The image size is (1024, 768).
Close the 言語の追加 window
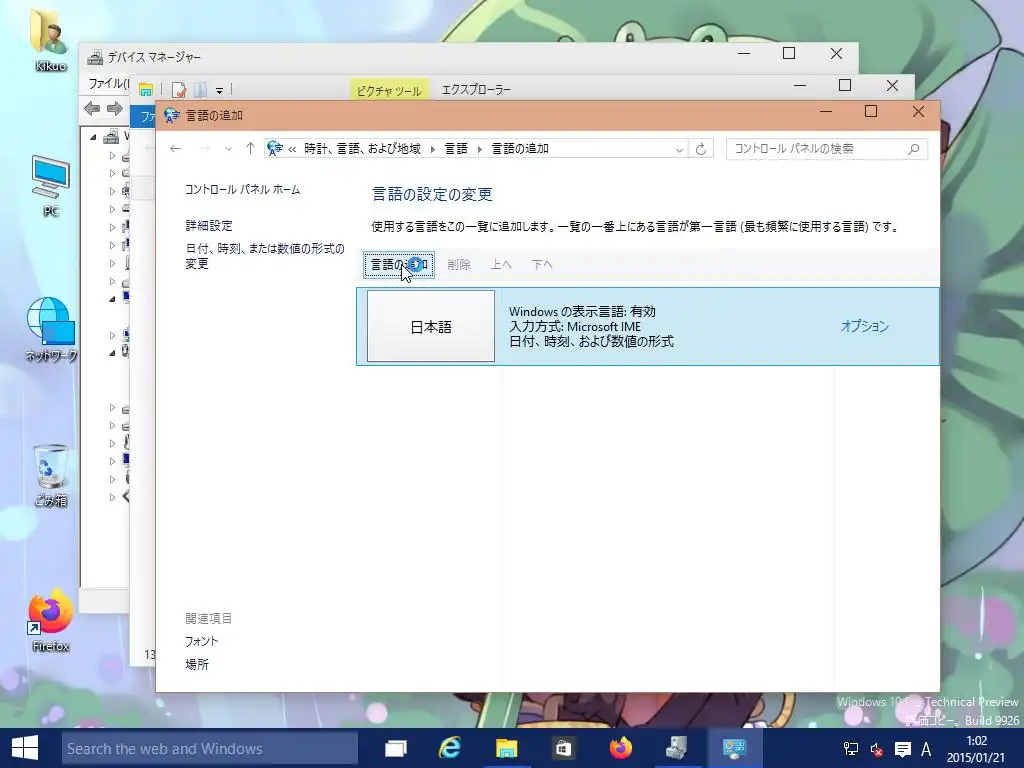(x=918, y=112)
